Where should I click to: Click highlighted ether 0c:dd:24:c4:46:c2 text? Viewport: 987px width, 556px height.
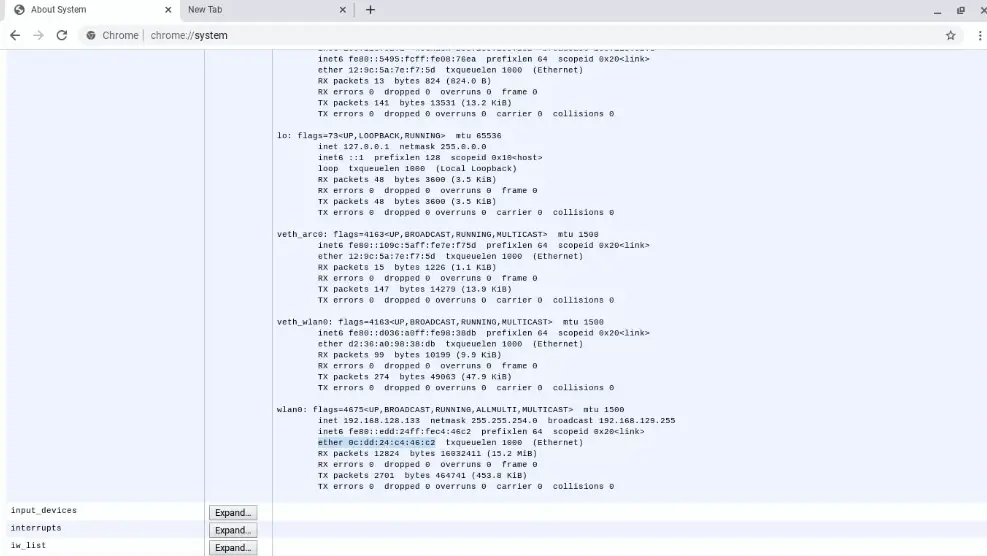tap(376, 442)
